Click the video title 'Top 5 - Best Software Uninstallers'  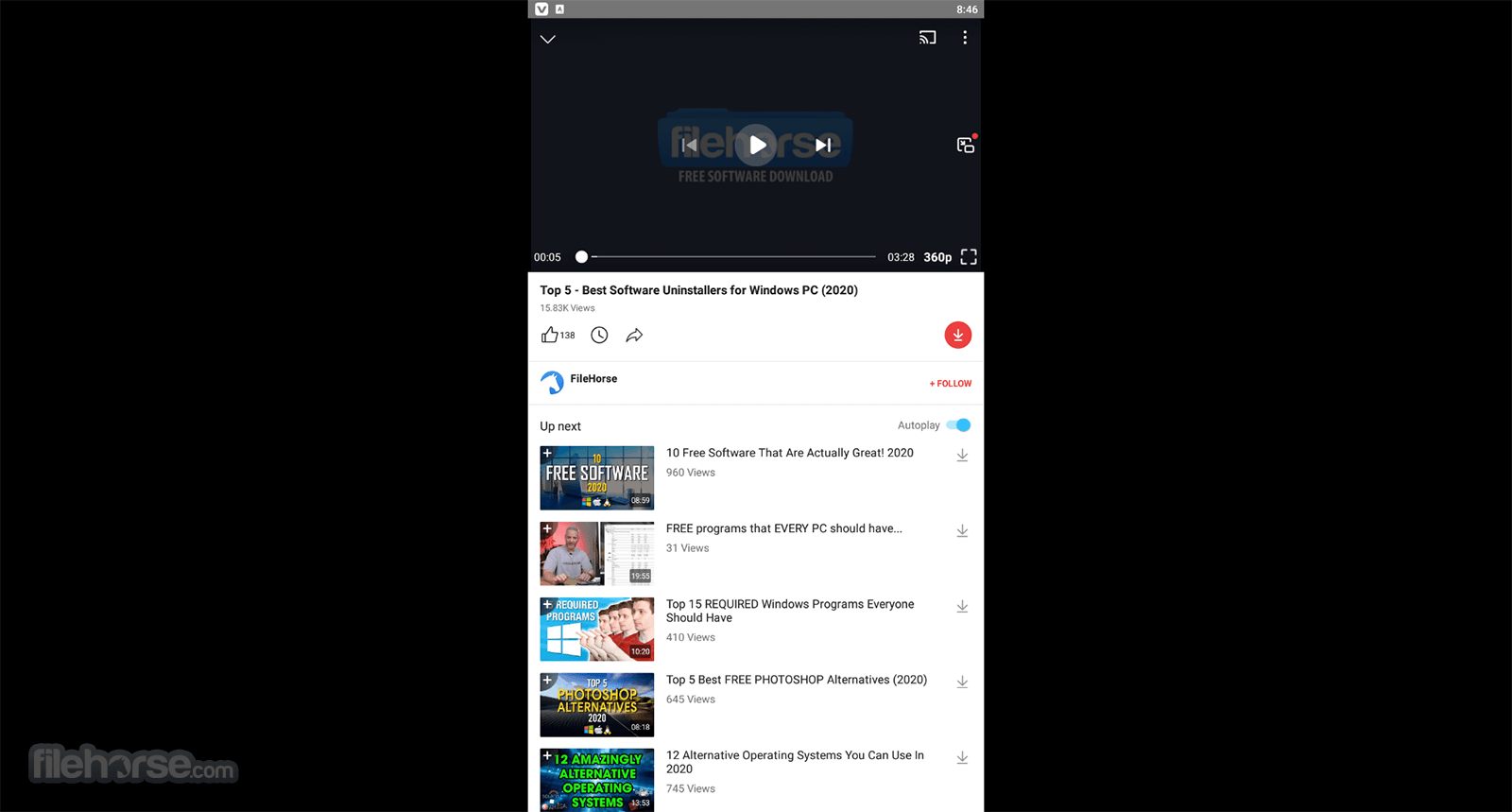click(699, 290)
